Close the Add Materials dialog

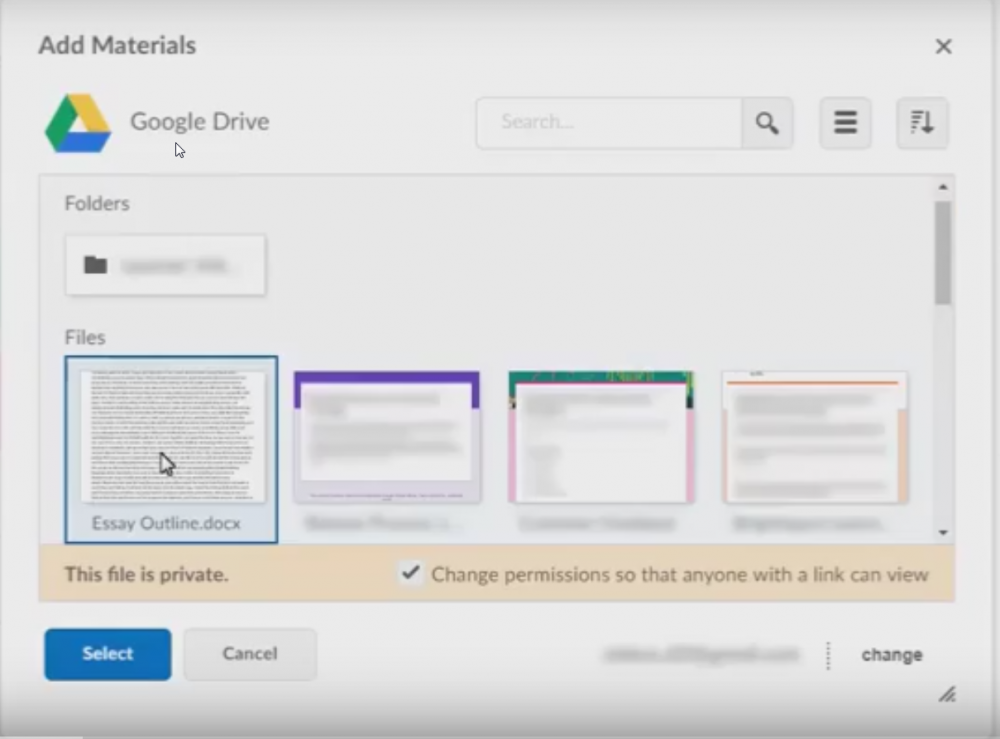tap(943, 46)
